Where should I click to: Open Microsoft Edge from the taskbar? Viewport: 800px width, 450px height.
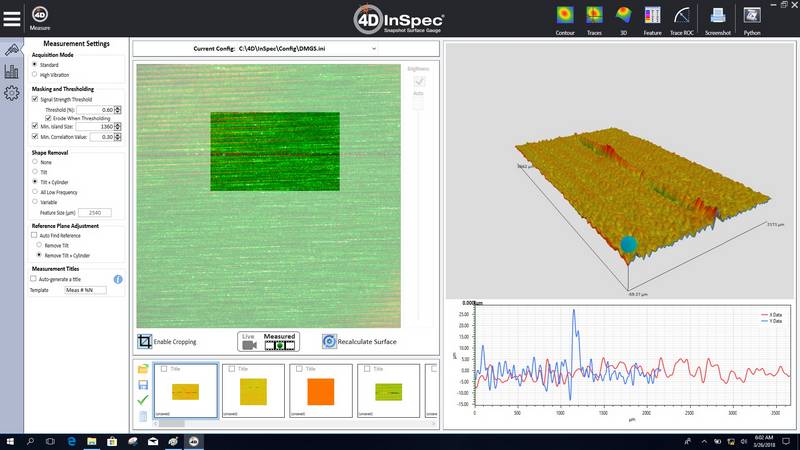[x=71, y=441]
